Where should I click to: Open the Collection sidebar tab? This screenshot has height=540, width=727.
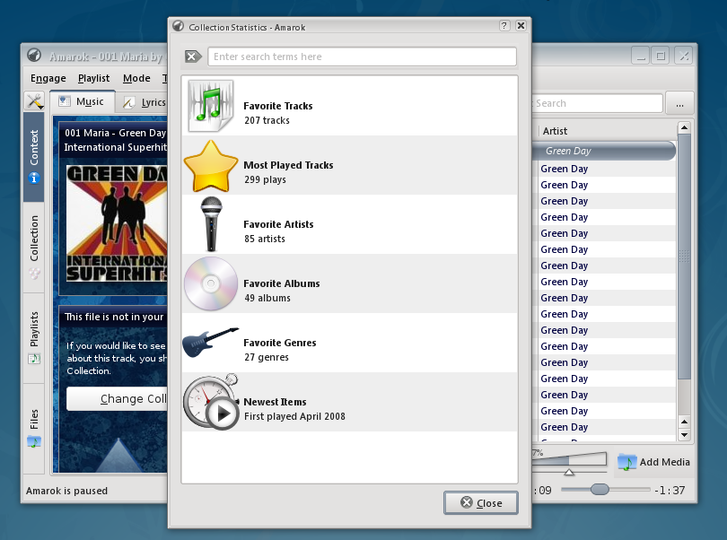click(x=34, y=247)
